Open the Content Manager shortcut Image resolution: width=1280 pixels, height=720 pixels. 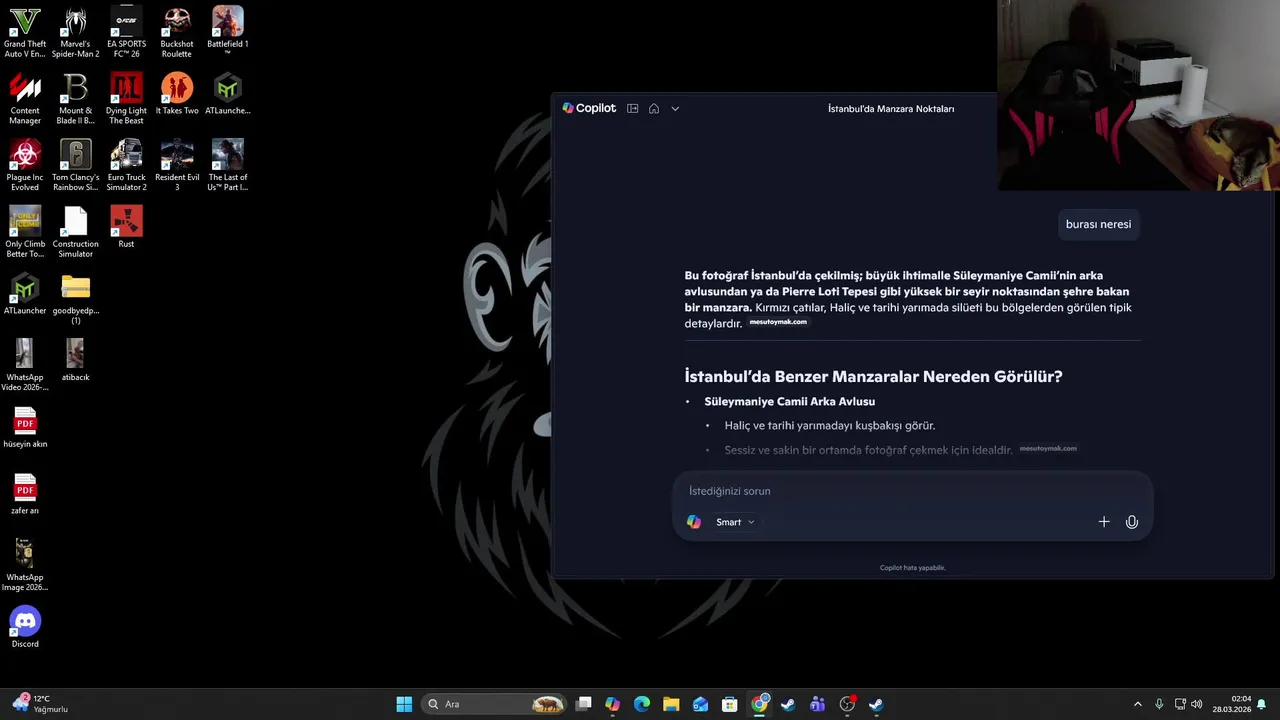coord(25,99)
